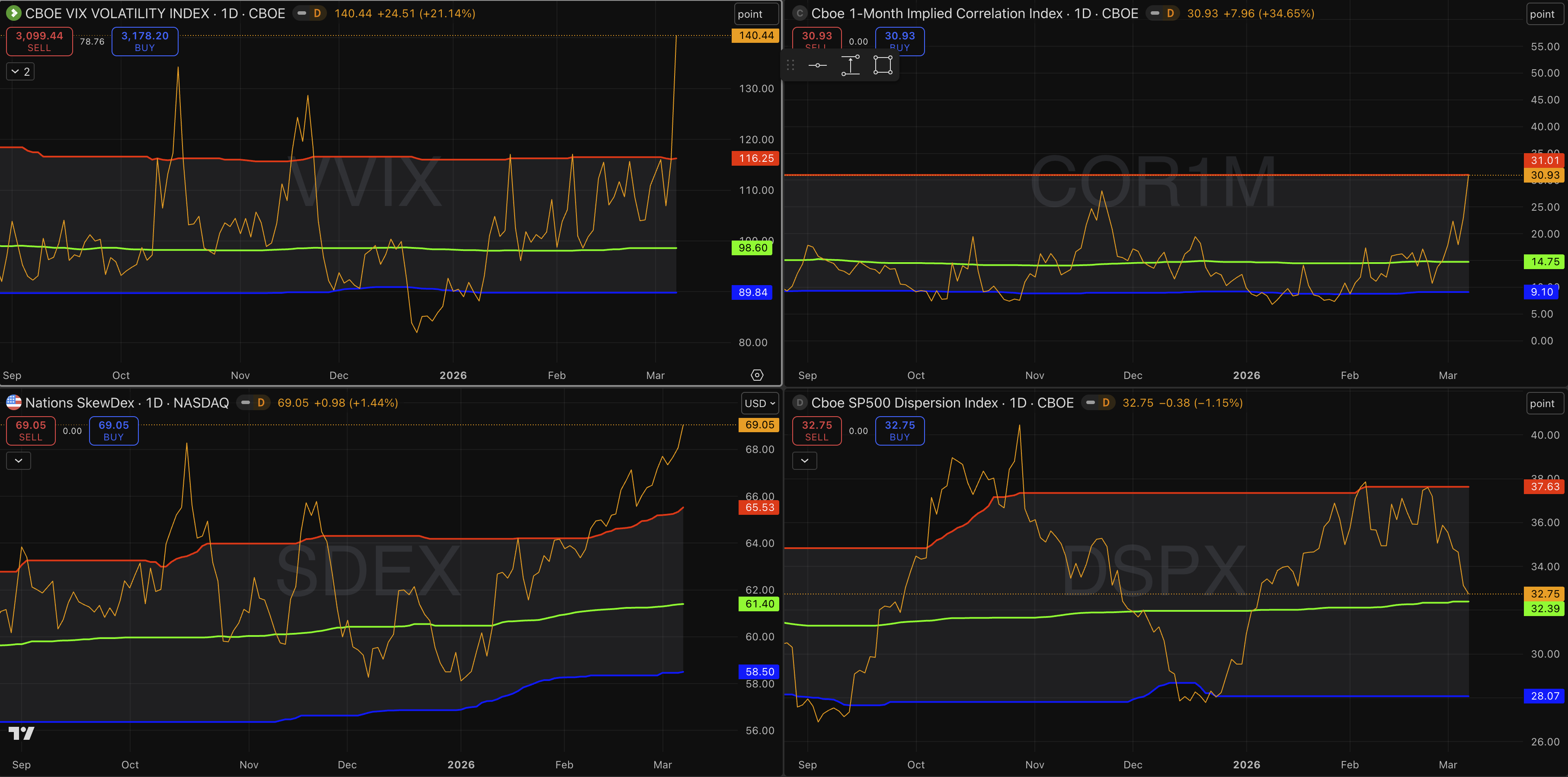The height and width of the screenshot is (777, 1568).
Task: Click the green VVIX symbol logo icon
Action: pyautogui.click(x=13, y=13)
